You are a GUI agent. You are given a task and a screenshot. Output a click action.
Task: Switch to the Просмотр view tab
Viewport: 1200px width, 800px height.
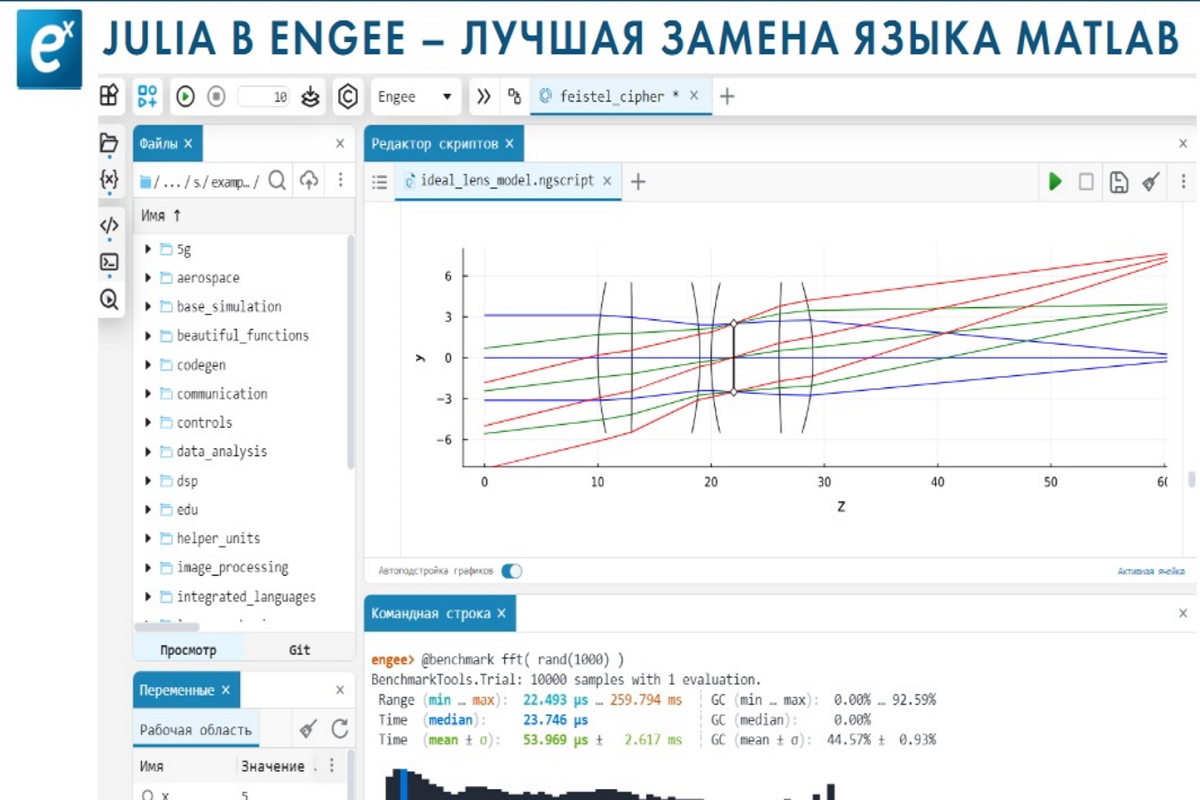[x=188, y=650]
